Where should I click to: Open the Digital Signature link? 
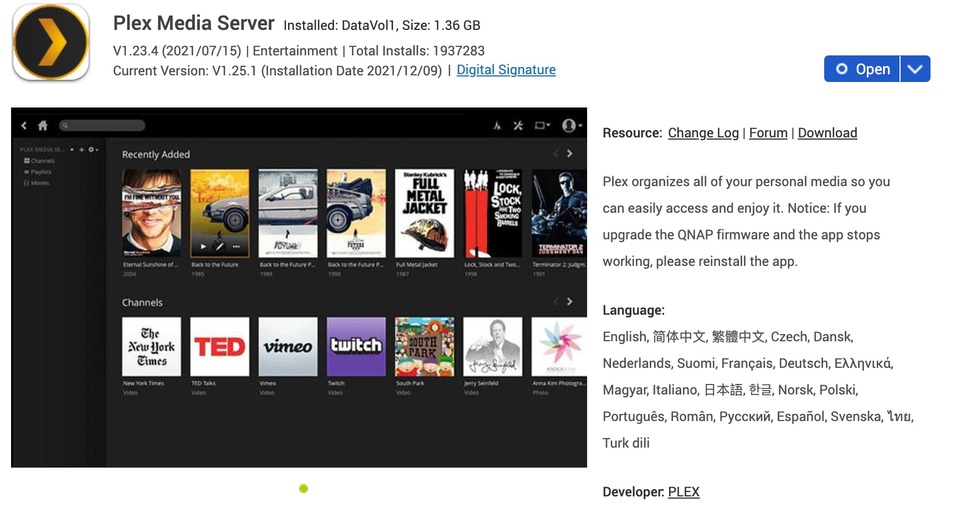coord(506,70)
